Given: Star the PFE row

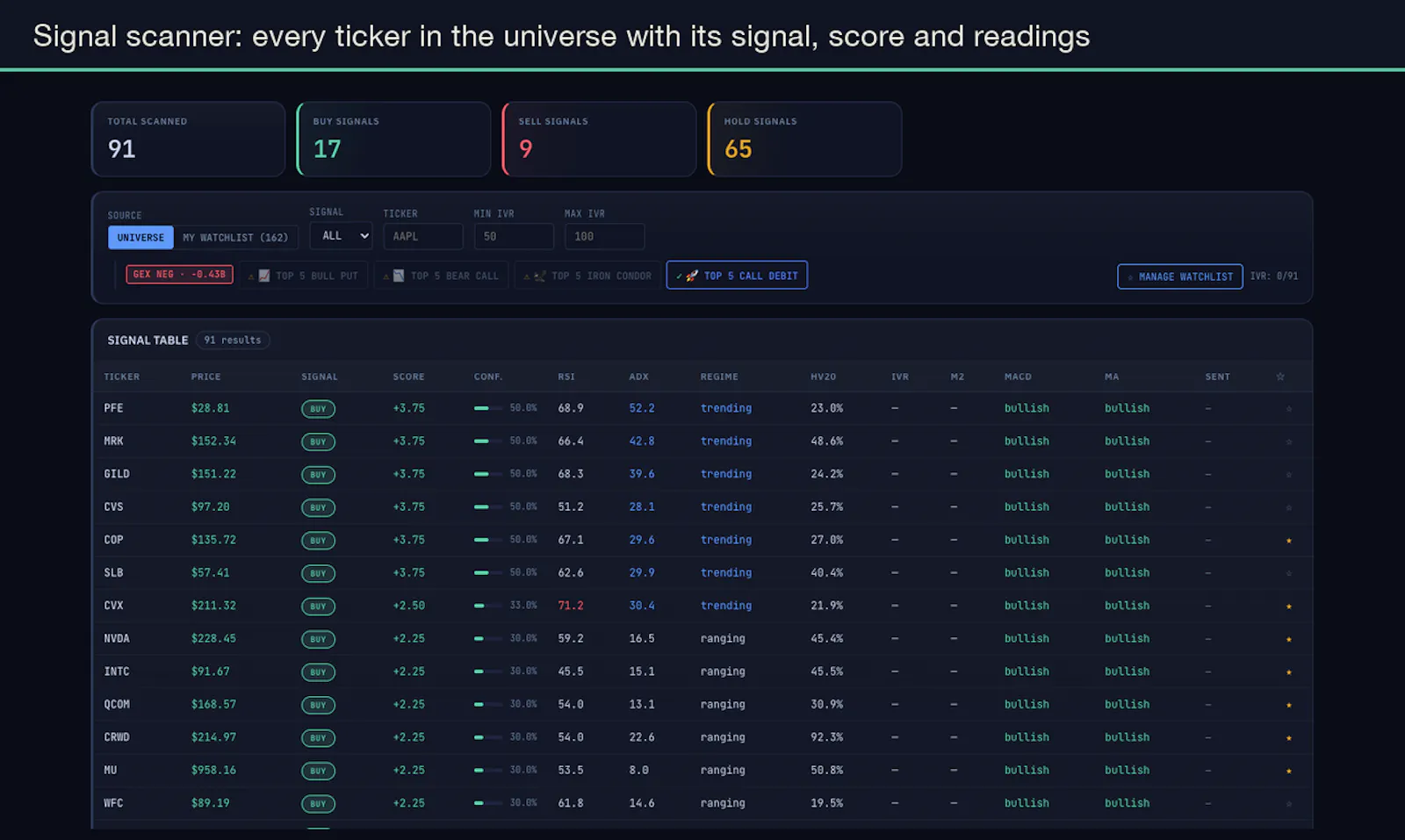Looking at the screenshot, I should coord(1288,409).
